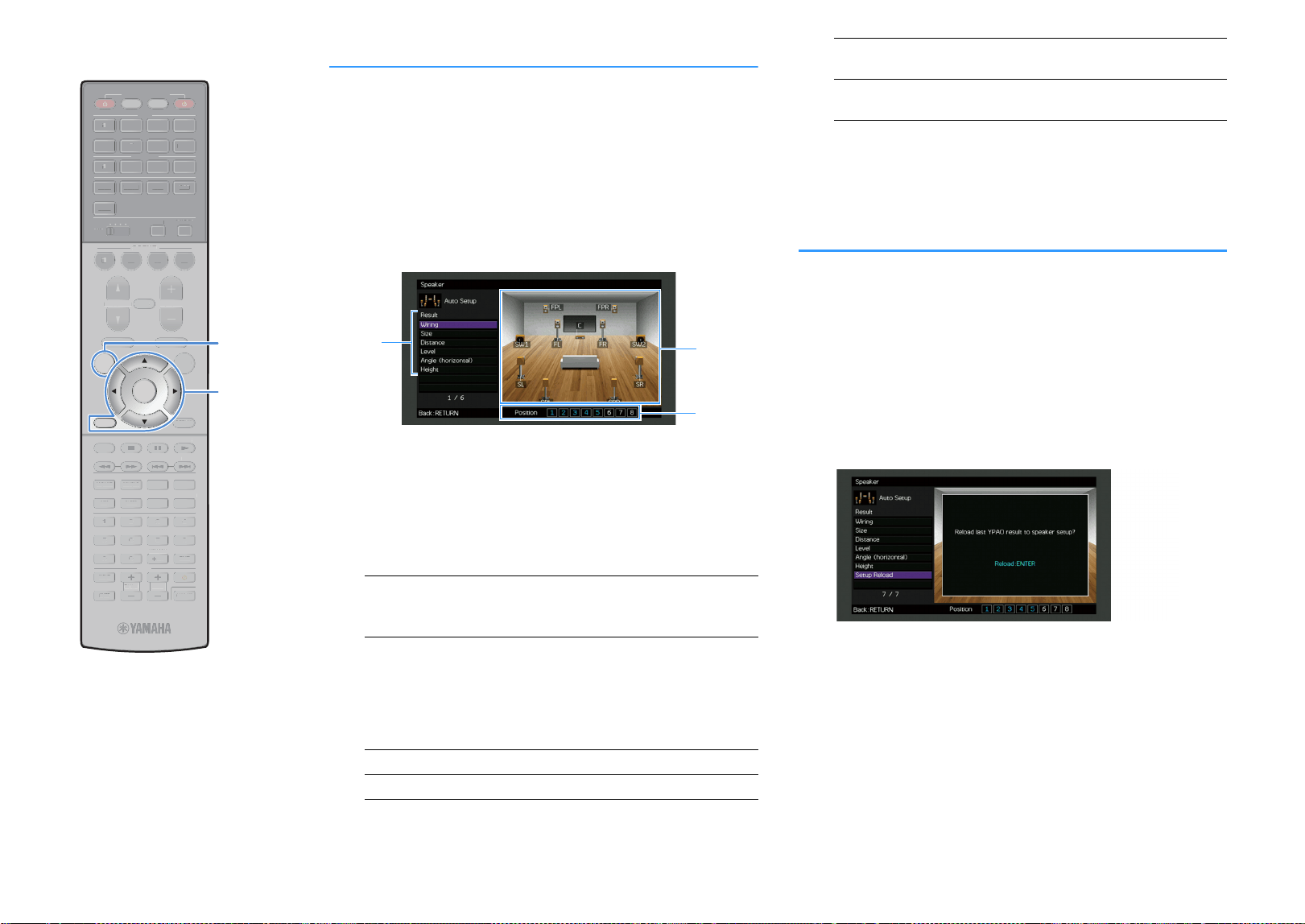The image size is (1305, 924).
Task: Choose Angle (horizontal) in the Wiring result screen
Action: pyautogui.click(x=458, y=361)
